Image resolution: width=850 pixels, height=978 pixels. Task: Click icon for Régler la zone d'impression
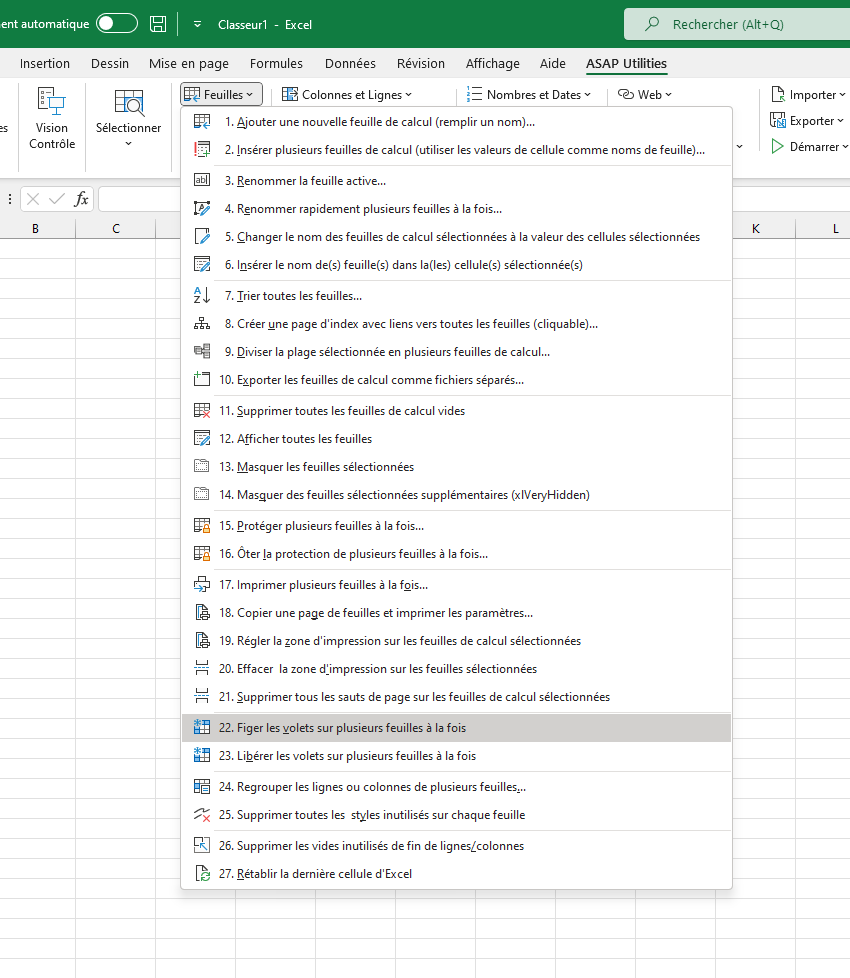click(x=202, y=641)
